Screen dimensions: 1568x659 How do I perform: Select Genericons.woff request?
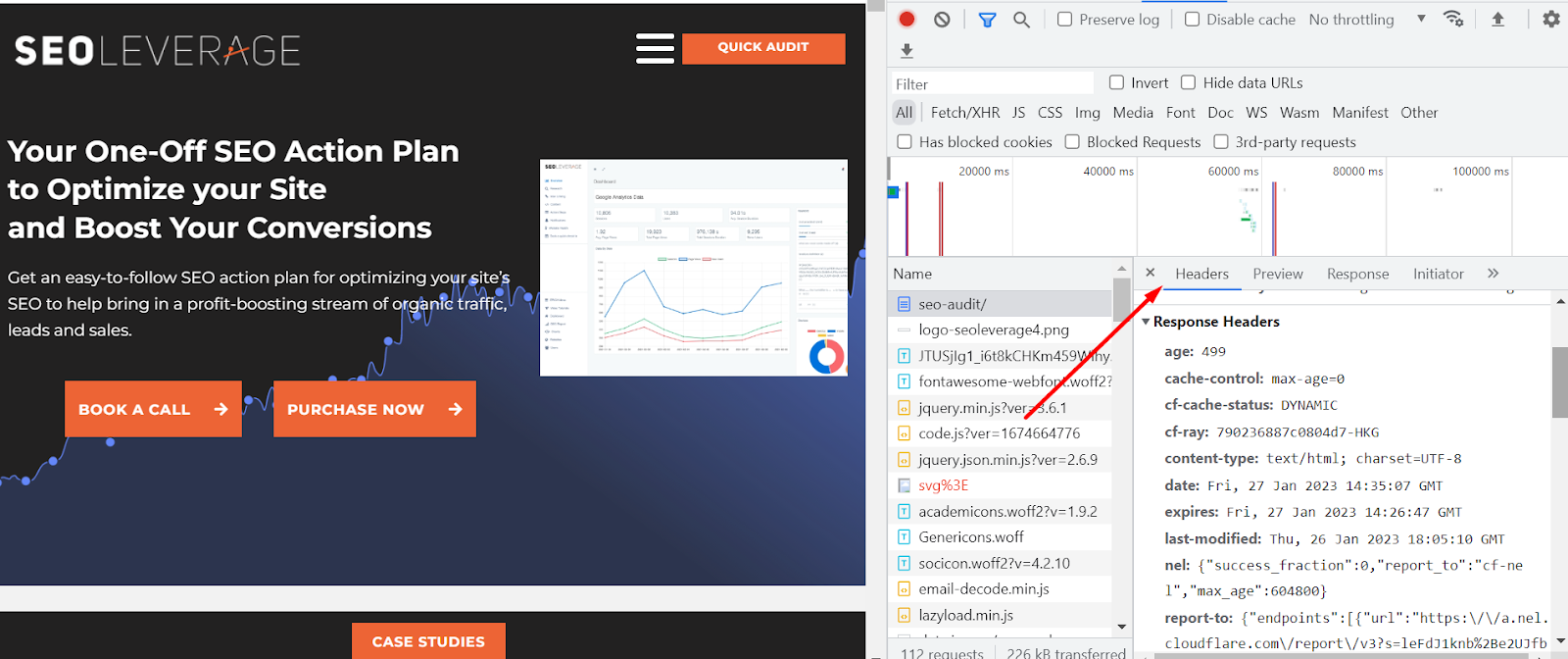click(1001, 537)
